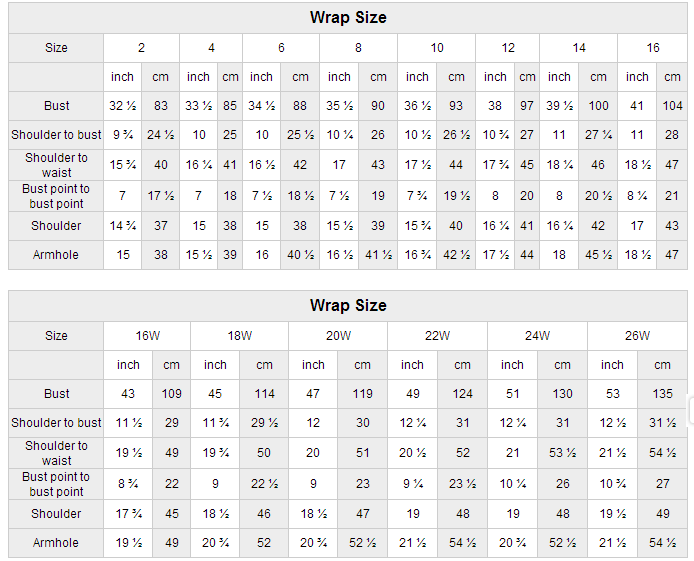The height and width of the screenshot is (561, 694).
Task: Select the size 8 column header
Action: (358, 48)
